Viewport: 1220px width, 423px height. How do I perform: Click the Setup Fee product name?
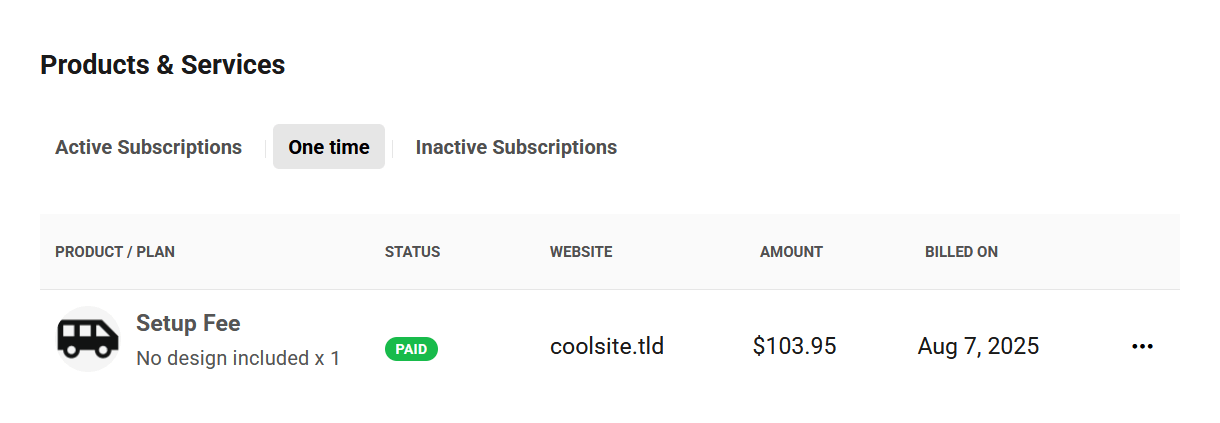pos(188,323)
